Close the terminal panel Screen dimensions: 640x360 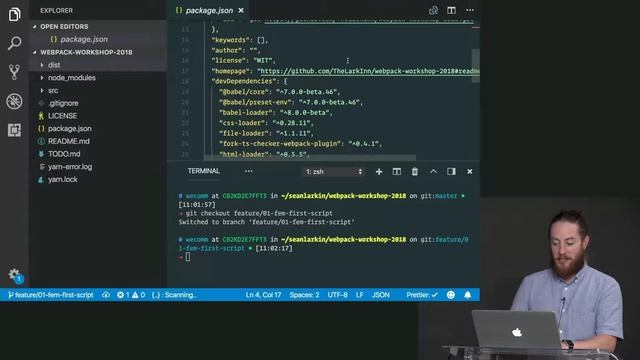tap(469, 172)
